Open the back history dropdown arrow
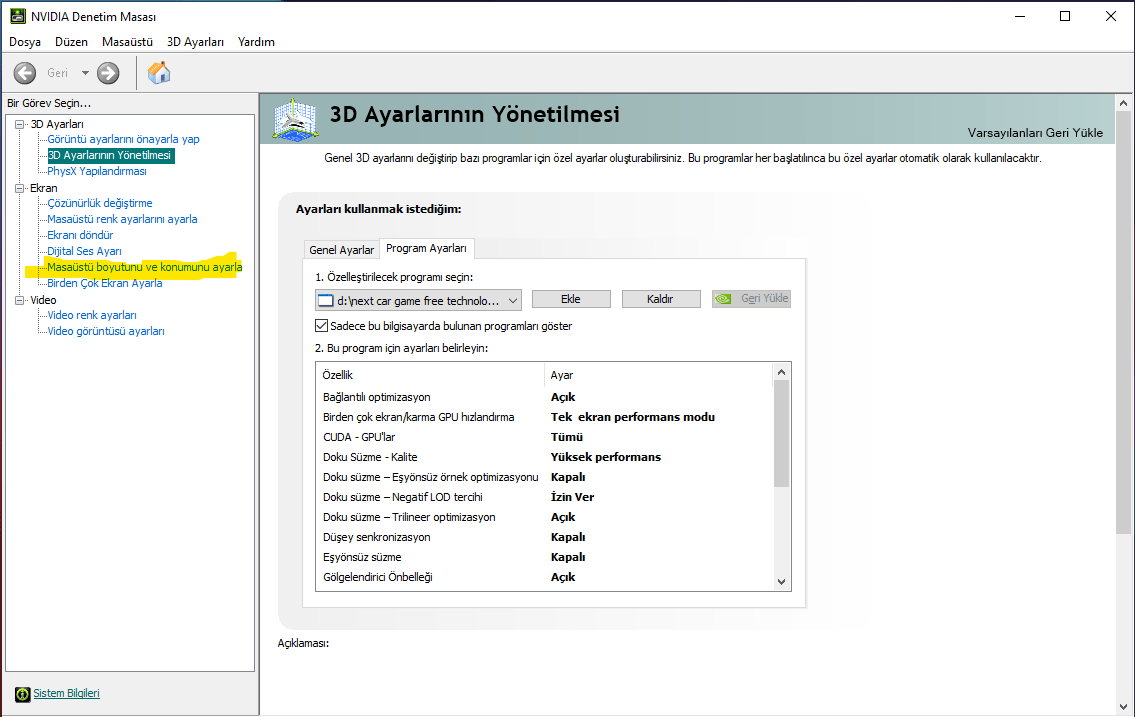The height and width of the screenshot is (717, 1135). tap(85, 73)
